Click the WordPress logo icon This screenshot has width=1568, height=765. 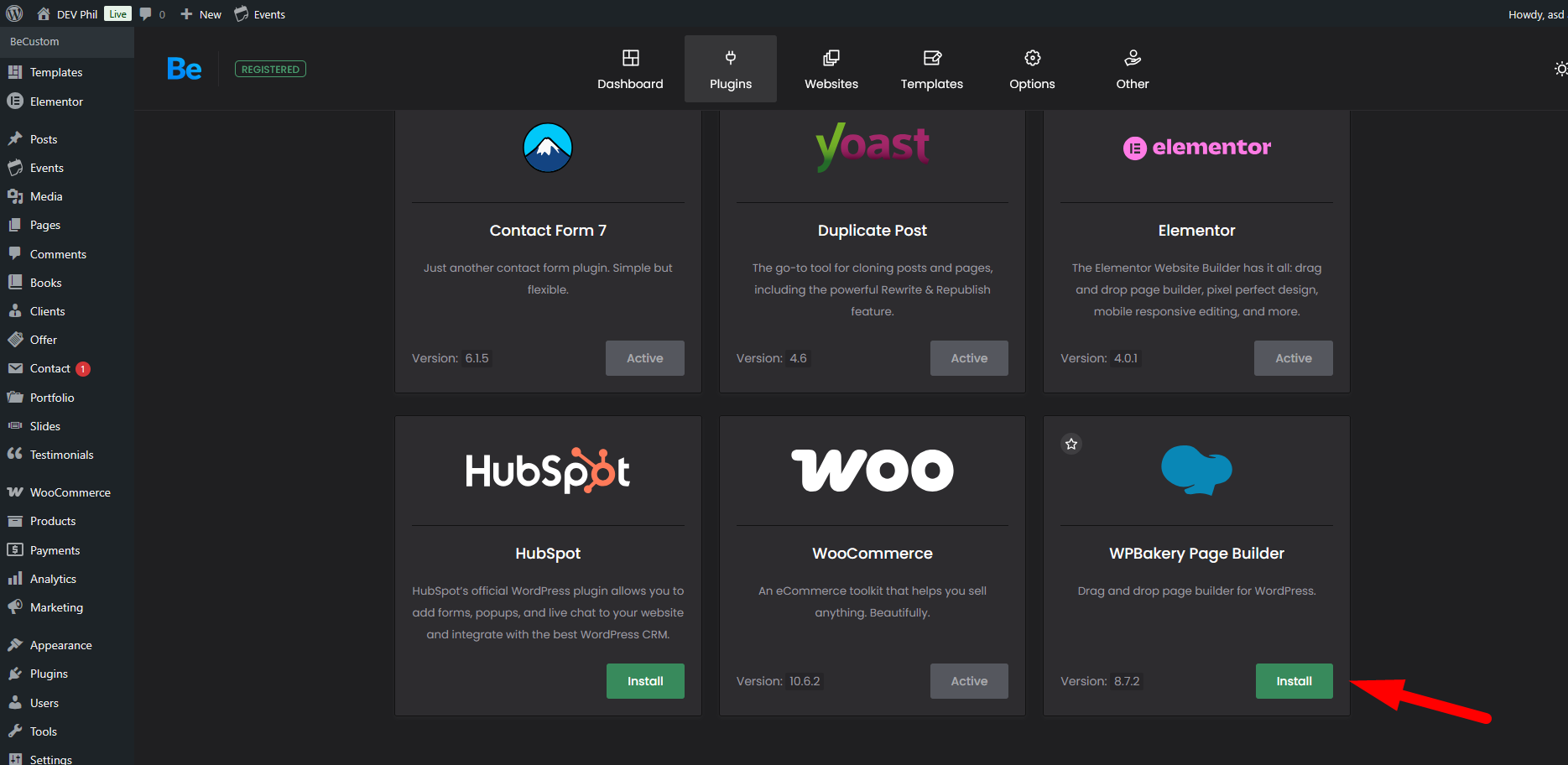coord(14,13)
